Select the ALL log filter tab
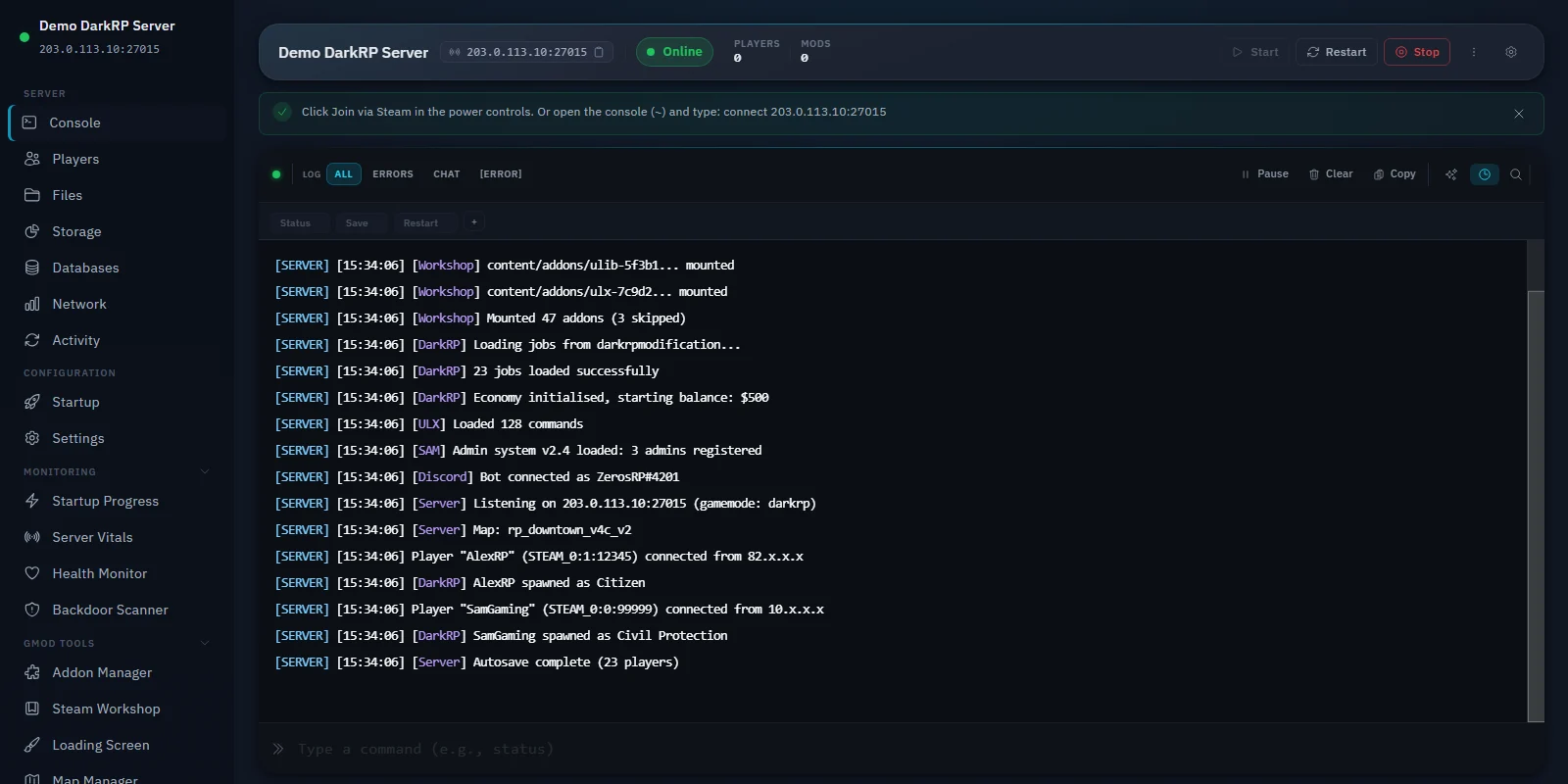Viewport: 1568px width, 784px height. click(x=343, y=174)
